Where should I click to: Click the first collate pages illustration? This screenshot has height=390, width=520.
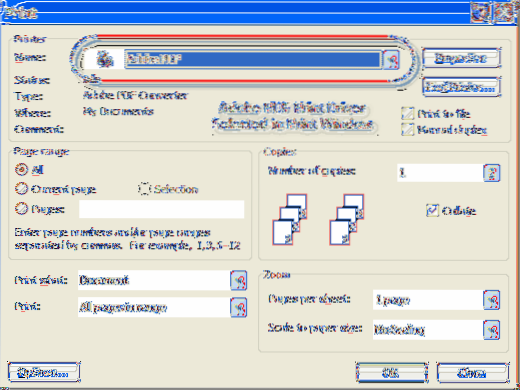pos(290,220)
